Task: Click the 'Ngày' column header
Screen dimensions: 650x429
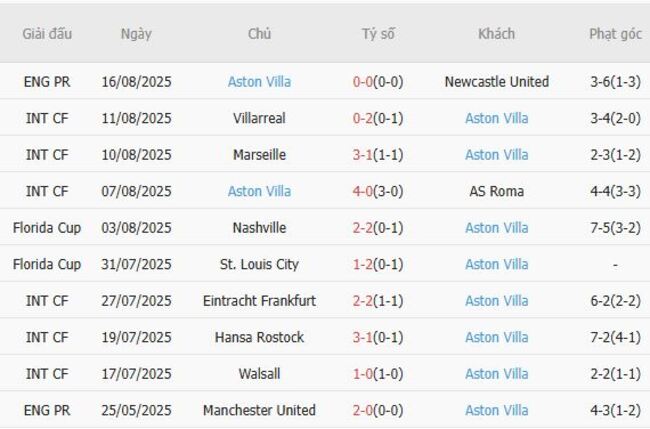Action: click(136, 34)
